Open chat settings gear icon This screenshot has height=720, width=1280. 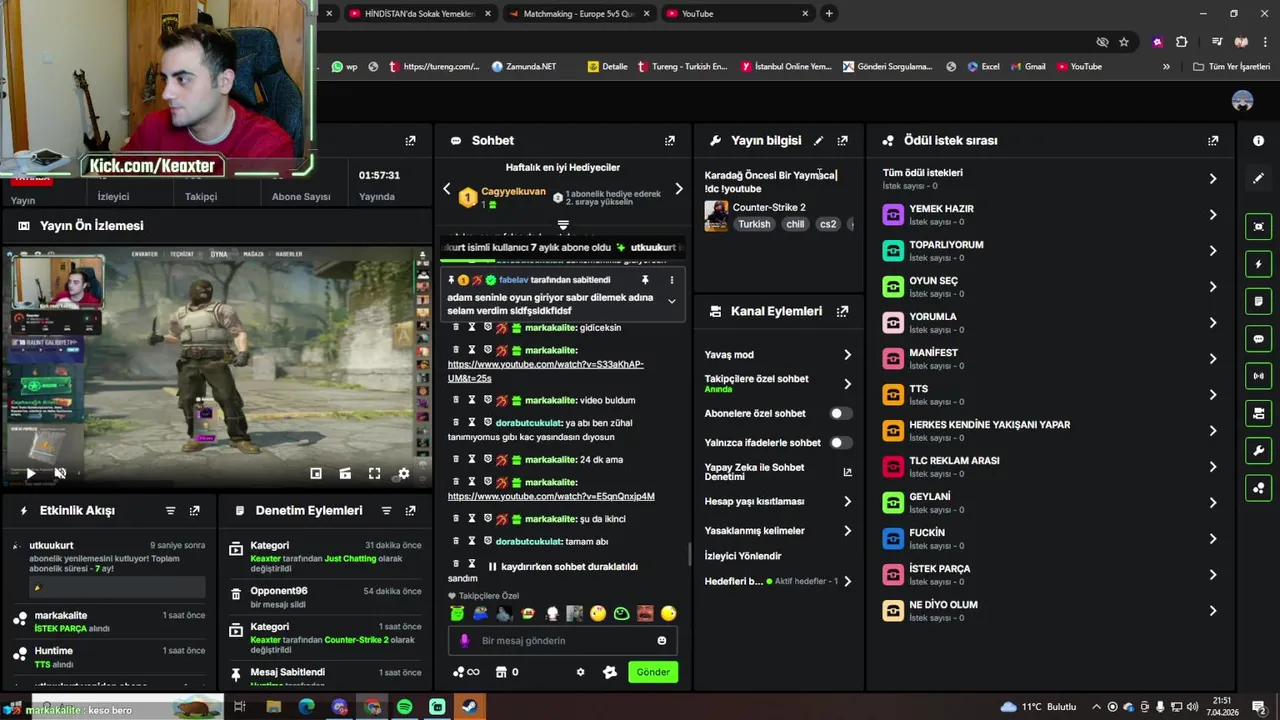coord(580,672)
